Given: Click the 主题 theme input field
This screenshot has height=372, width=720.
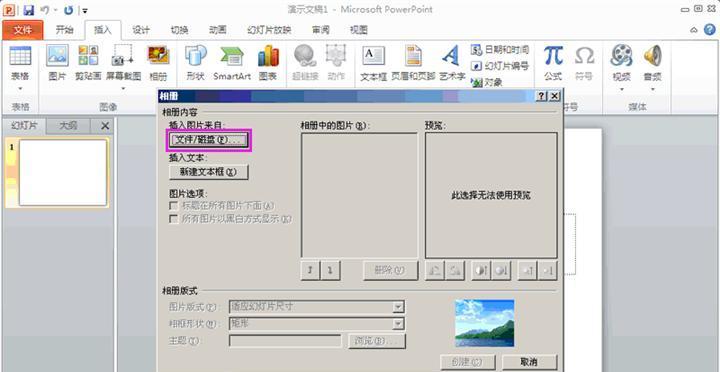Looking at the screenshot, I should click(x=285, y=341).
